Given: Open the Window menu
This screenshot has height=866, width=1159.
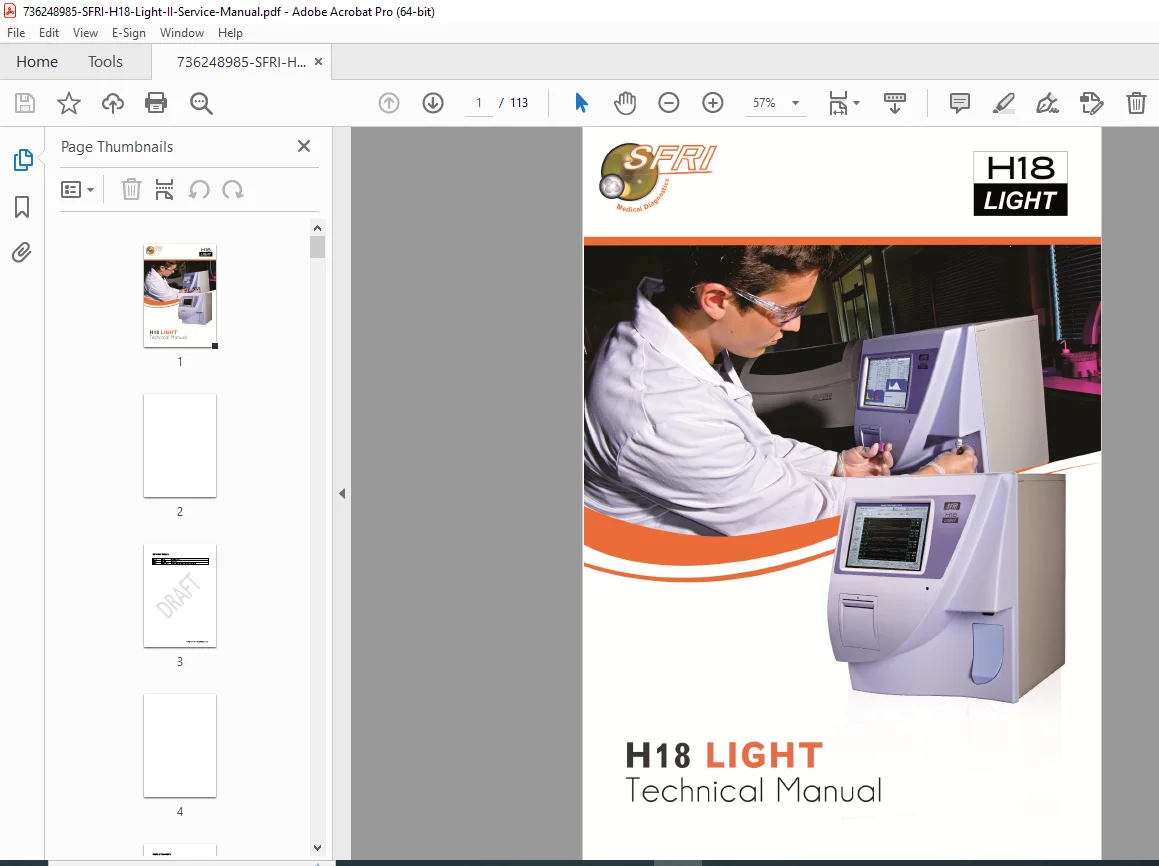Looking at the screenshot, I should coord(182,33).
